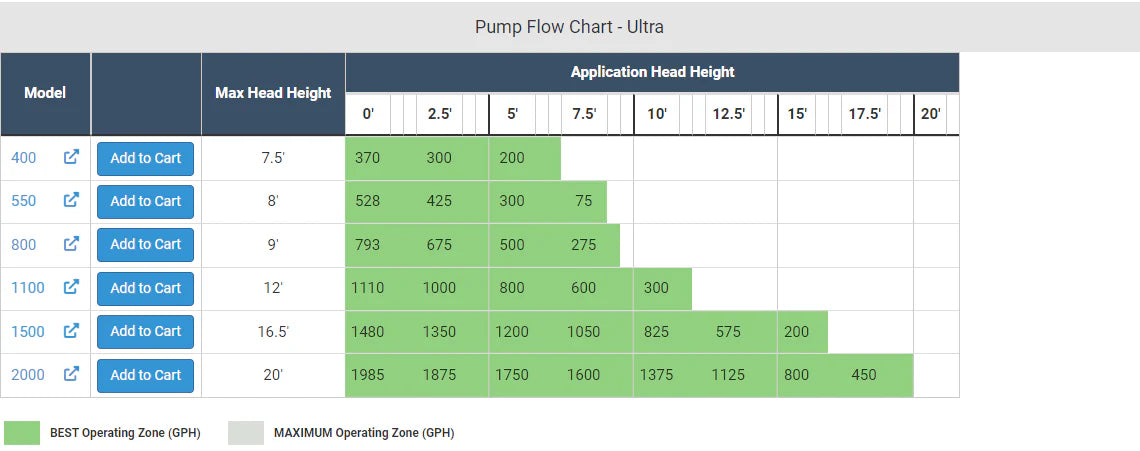Click the green BEST Operating Zone swatch

22,432
